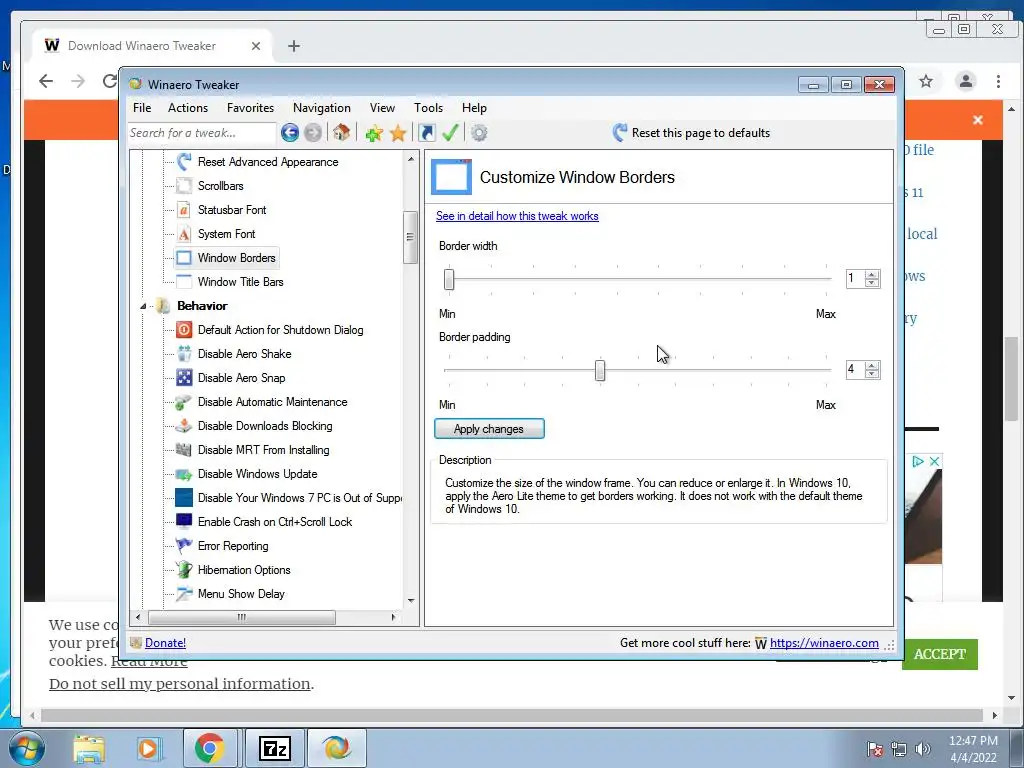Screen dimensions: 1024x768
Task: Open the Tools menu
Action: (x=428, y=108)
